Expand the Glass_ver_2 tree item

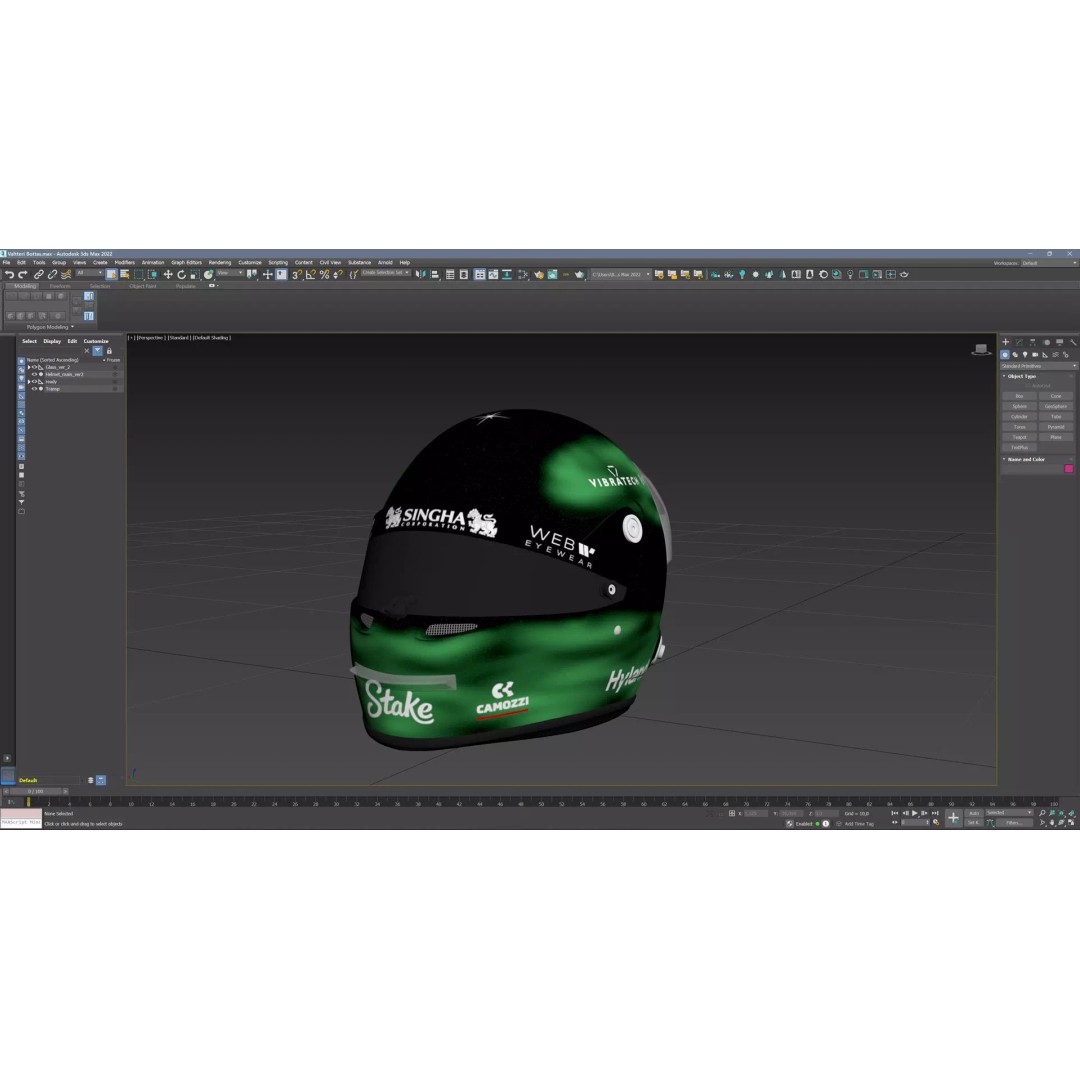(29, 367)
